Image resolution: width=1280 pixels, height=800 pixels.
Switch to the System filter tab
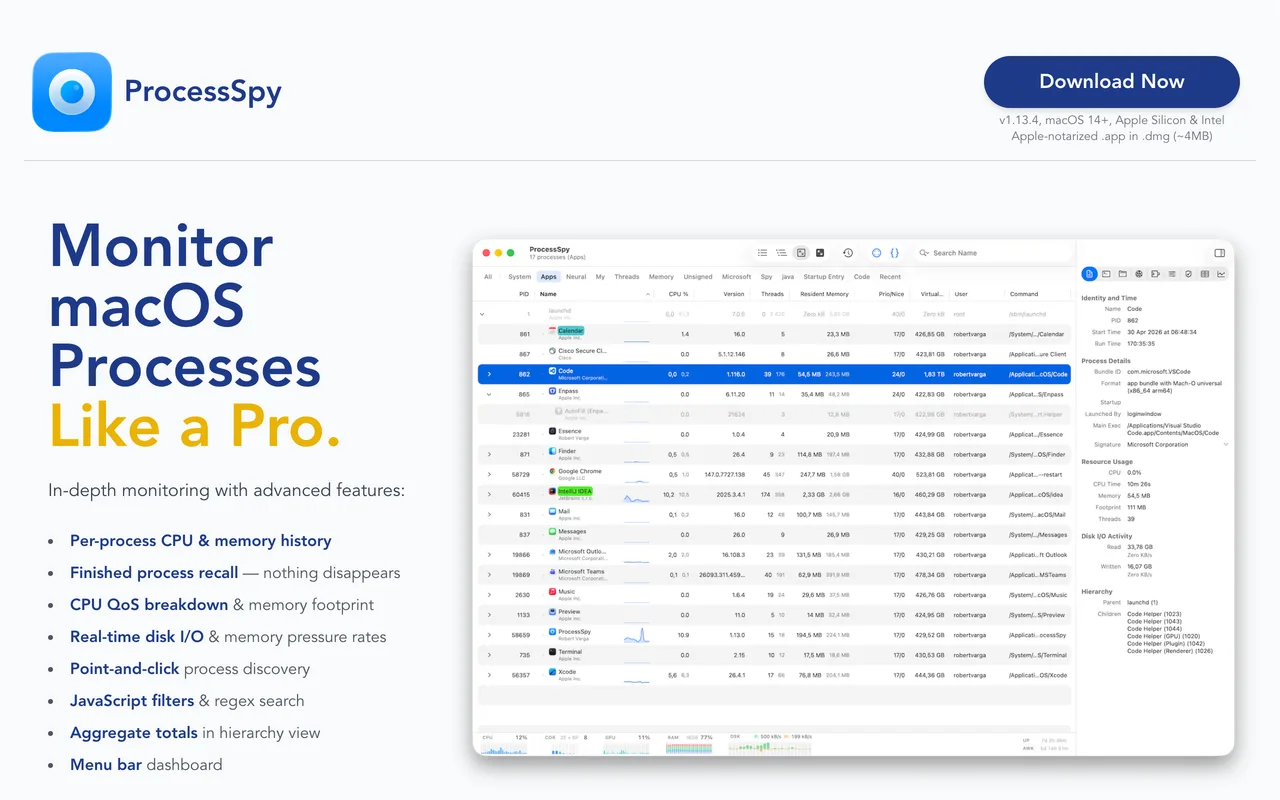click(519, 277)
